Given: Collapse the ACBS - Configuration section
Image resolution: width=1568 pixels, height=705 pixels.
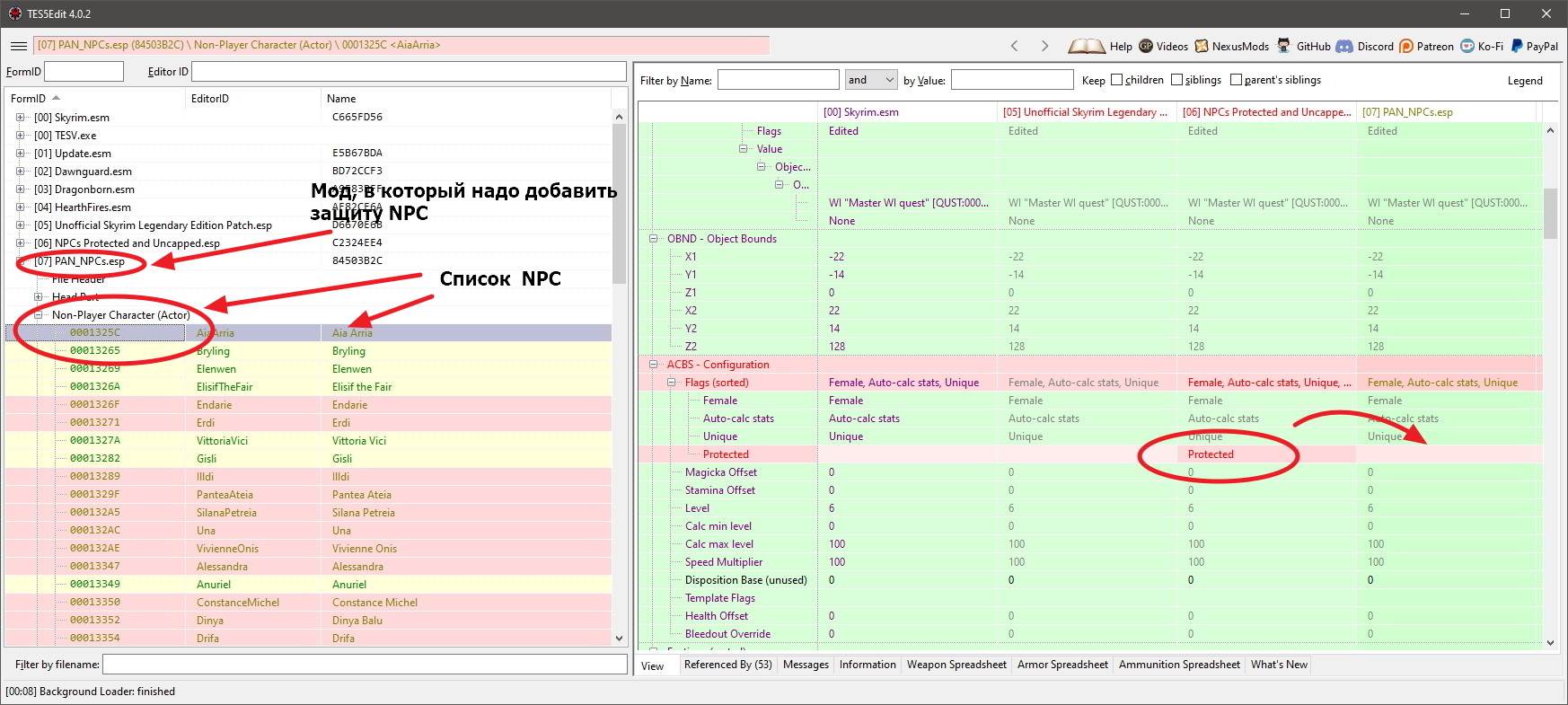Looking at the screenshot, I should [654, 365].
